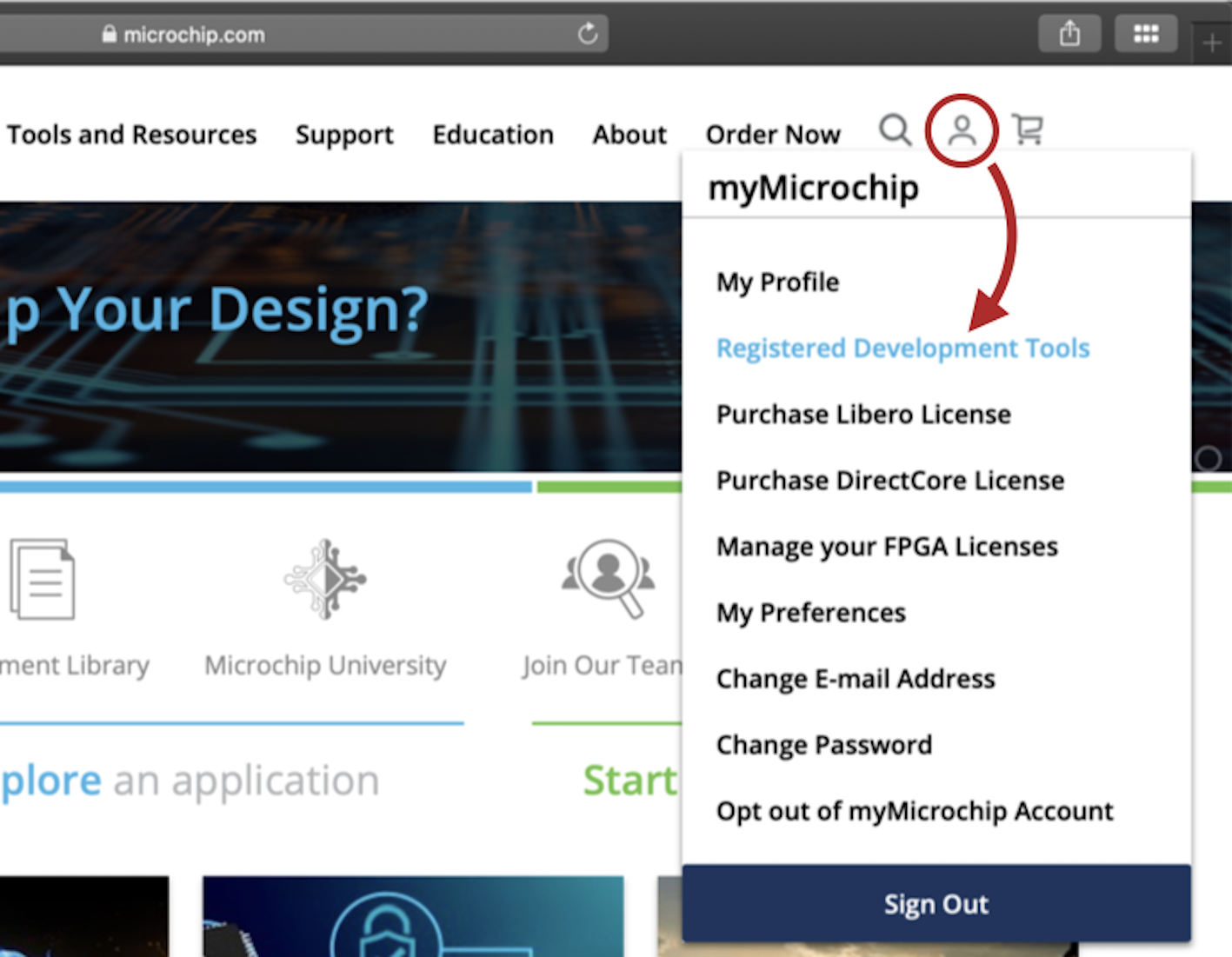Click the Microchip University icon
The image size is (1232, 957).
[x=325, y=579]
